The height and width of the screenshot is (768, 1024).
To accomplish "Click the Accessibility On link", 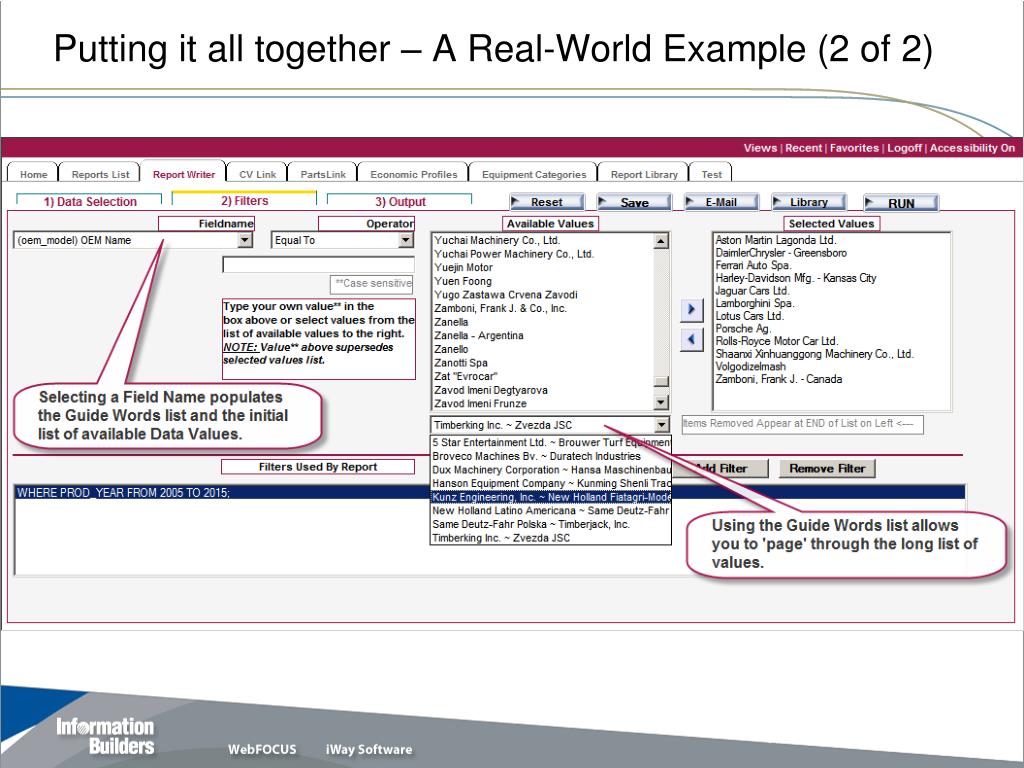I will [972, 148].
